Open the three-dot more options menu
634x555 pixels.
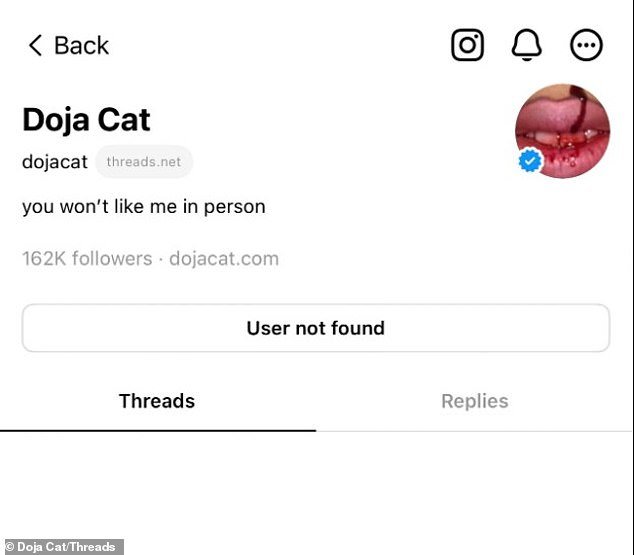[586, 45]
